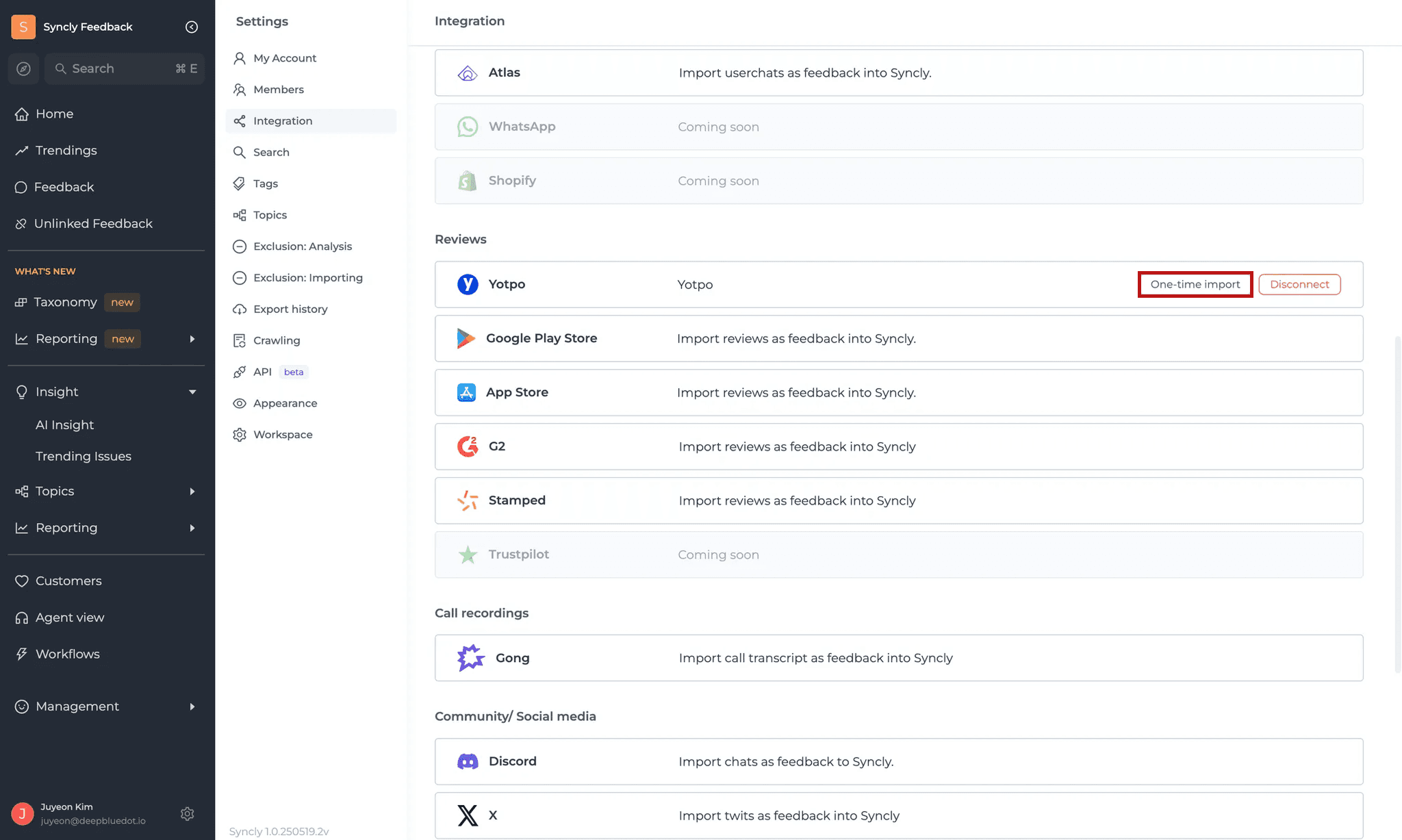Open the X integration row
1402x840 pixels.
[x=899, y=815]
